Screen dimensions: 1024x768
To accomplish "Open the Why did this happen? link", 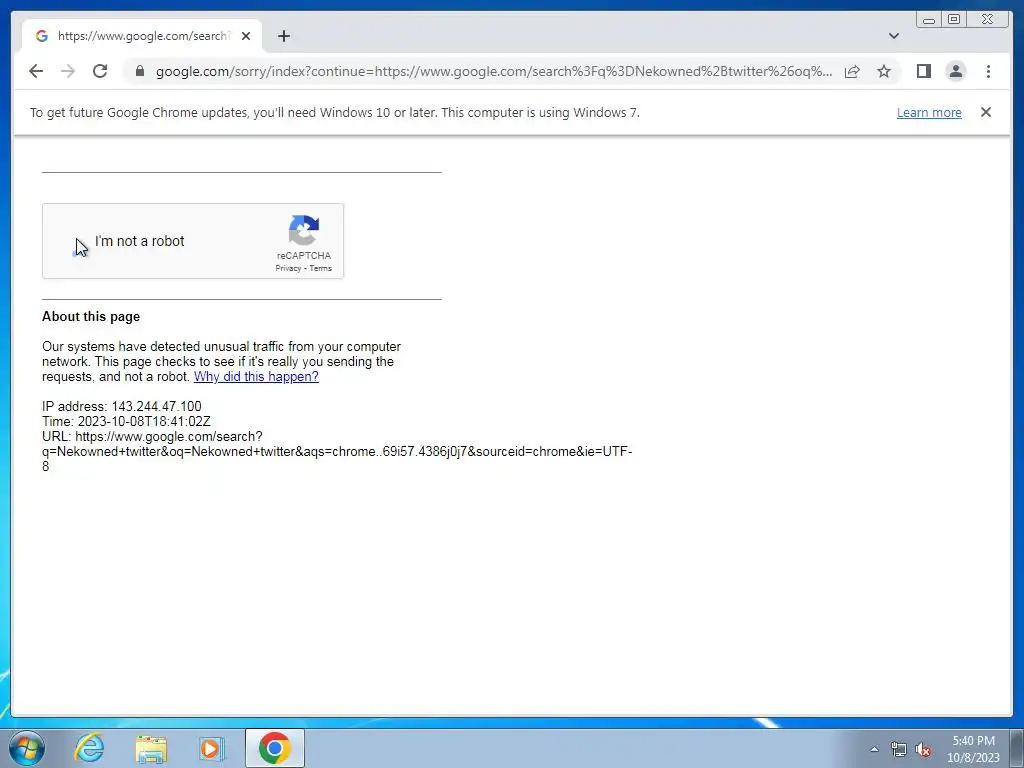I will click(256, 377).
